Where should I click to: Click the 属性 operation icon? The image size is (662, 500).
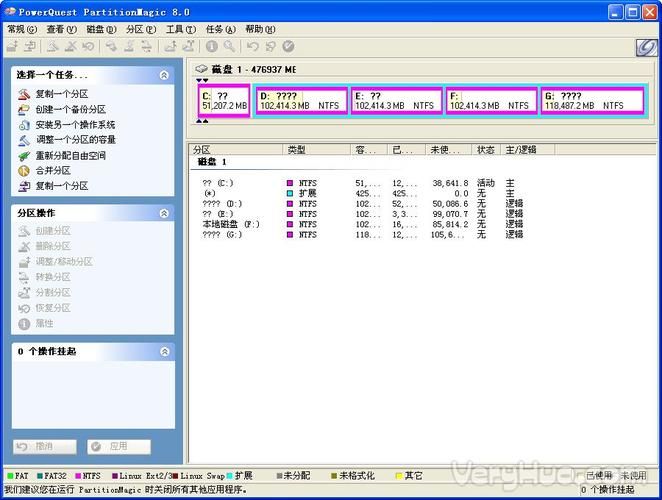(24, 323)
